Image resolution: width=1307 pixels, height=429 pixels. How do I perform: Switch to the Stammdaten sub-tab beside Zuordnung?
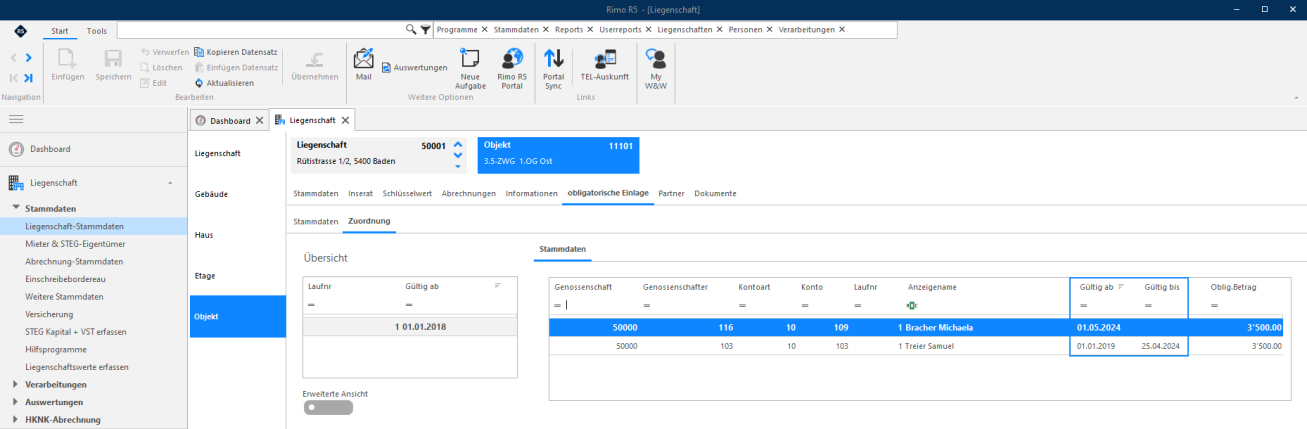click(315, 220)
